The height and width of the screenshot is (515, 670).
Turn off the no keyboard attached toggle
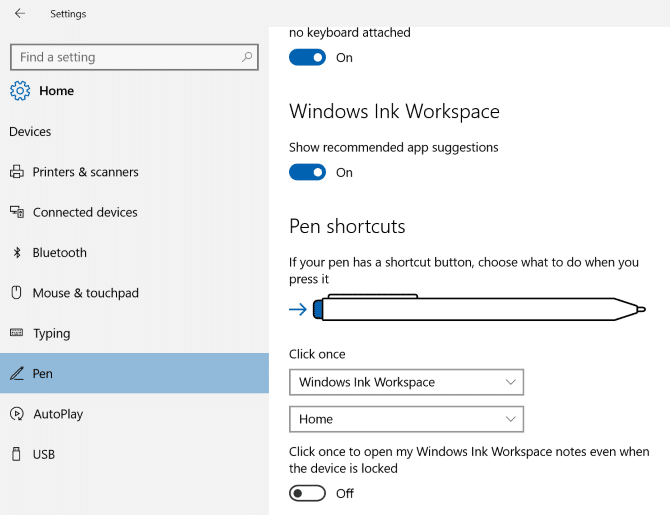click(x=307, y=57)
